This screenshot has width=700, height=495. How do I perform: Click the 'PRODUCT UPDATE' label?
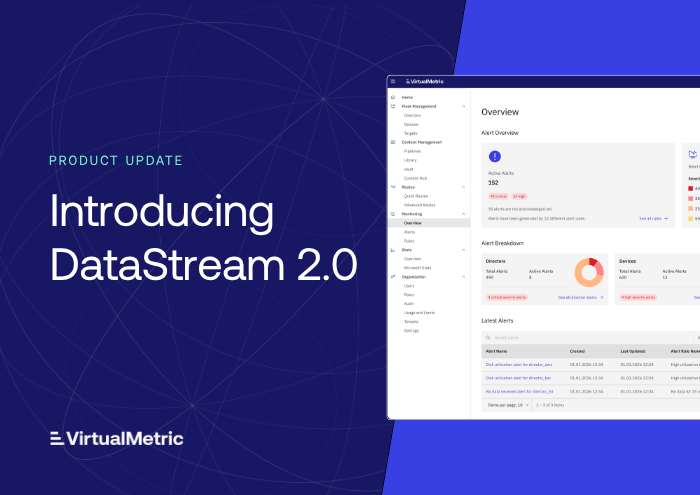[x=116, y=161]
